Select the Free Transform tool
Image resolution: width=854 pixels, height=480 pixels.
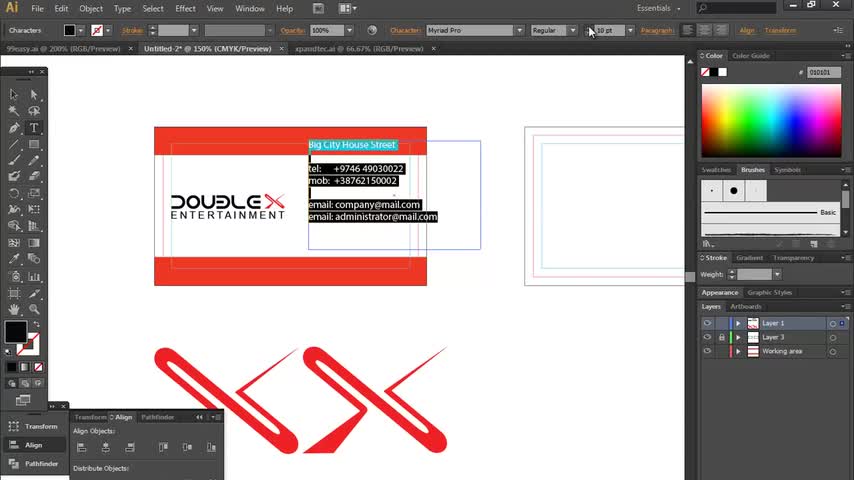[x=34, y=209]
